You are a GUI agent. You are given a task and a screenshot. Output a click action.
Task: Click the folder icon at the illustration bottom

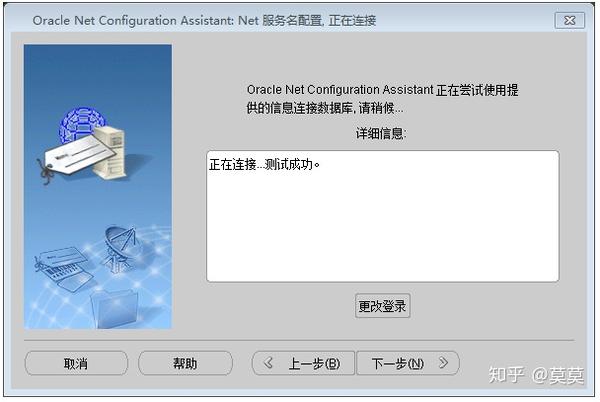(112, 303)
